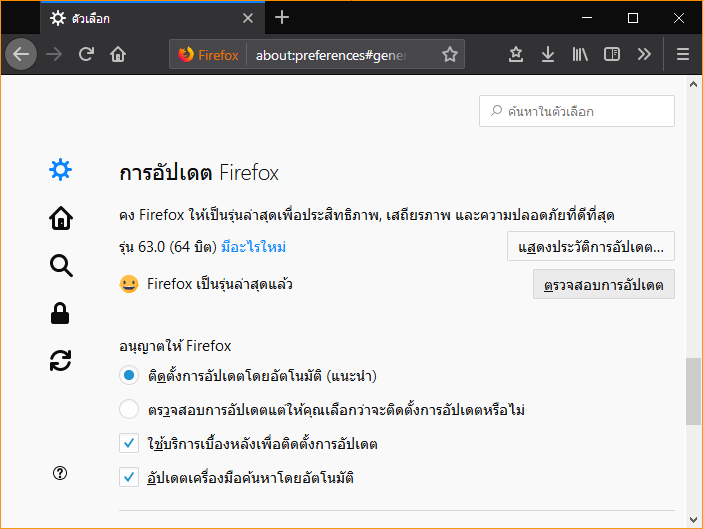Minimize the Firefox window
This screenshot has width=703, height=529.
[587, 18]
